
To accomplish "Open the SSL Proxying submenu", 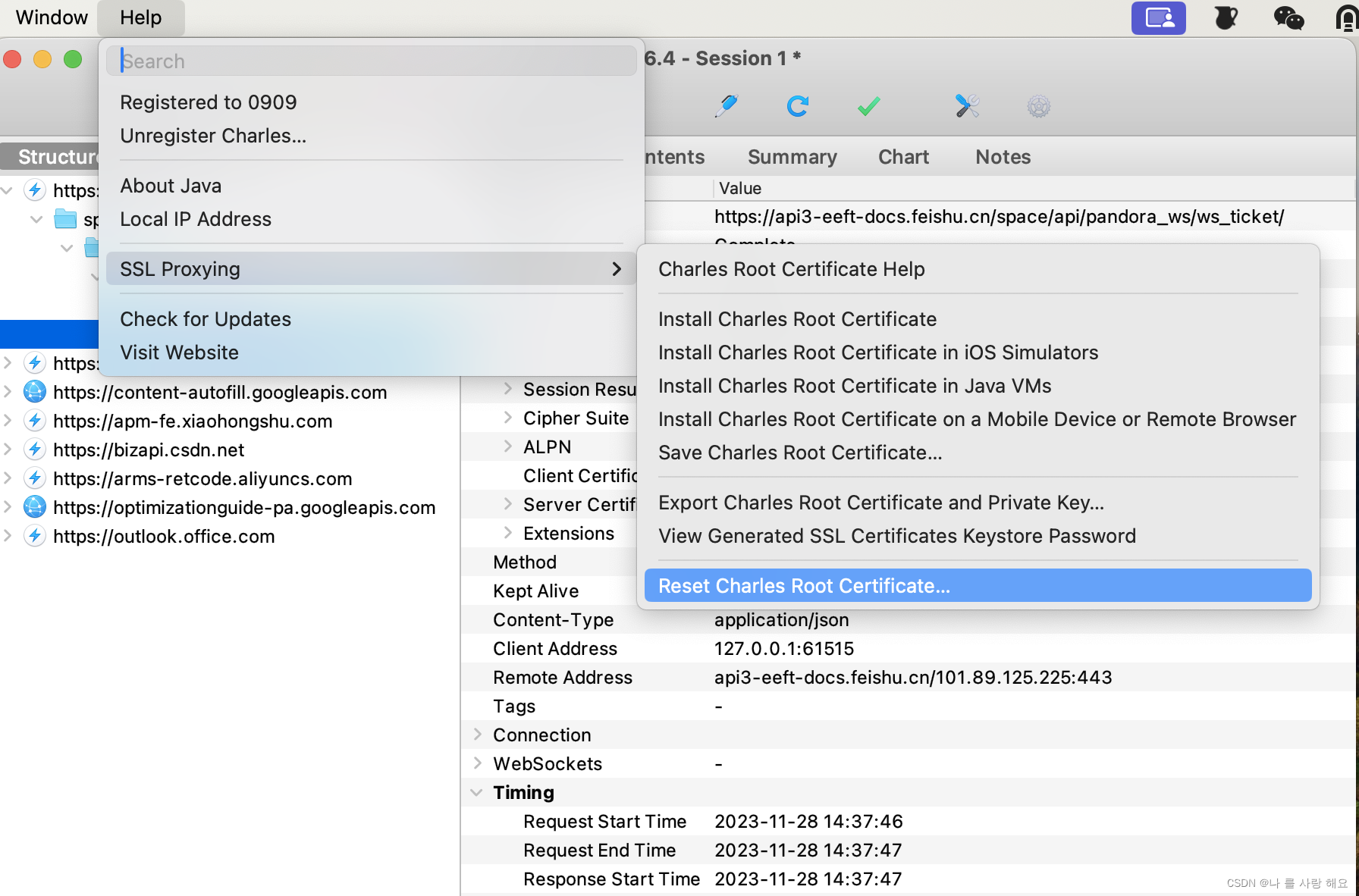I will (x=371, y=269).
